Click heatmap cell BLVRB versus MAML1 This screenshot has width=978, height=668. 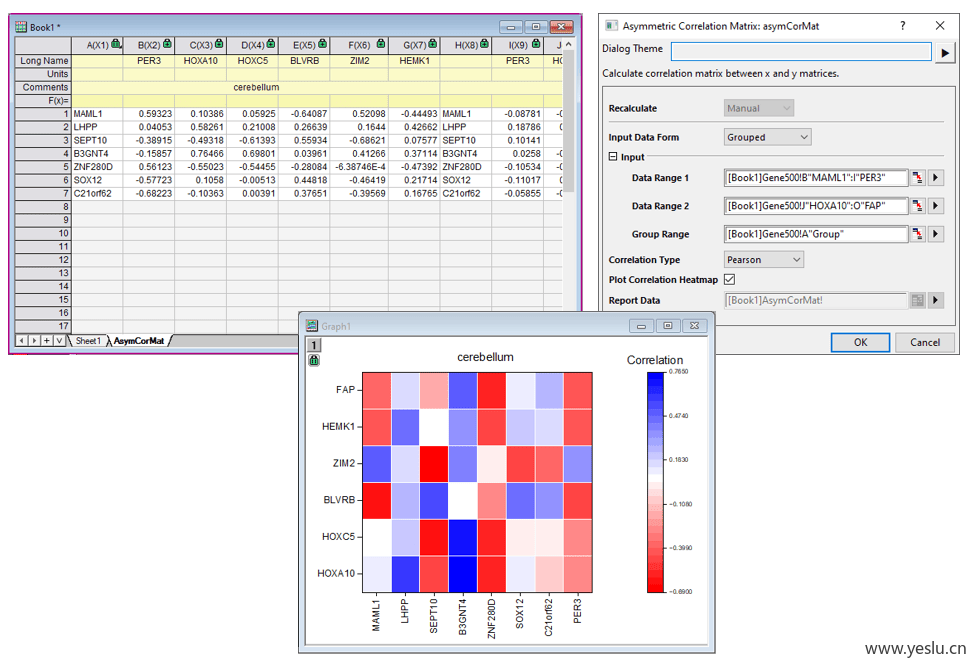point(377,500)
